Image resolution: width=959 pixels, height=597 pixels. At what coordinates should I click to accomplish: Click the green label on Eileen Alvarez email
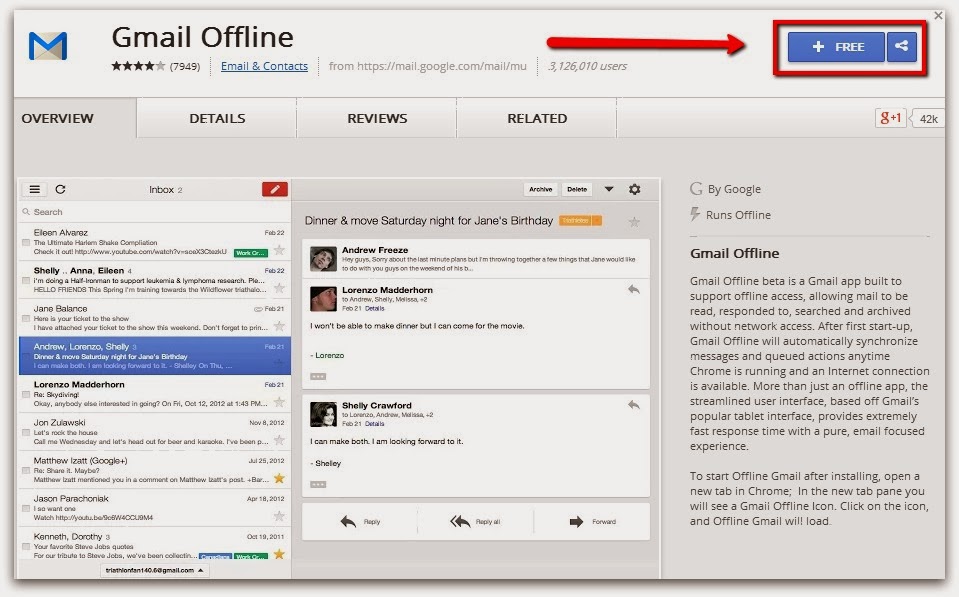(251, 253)
